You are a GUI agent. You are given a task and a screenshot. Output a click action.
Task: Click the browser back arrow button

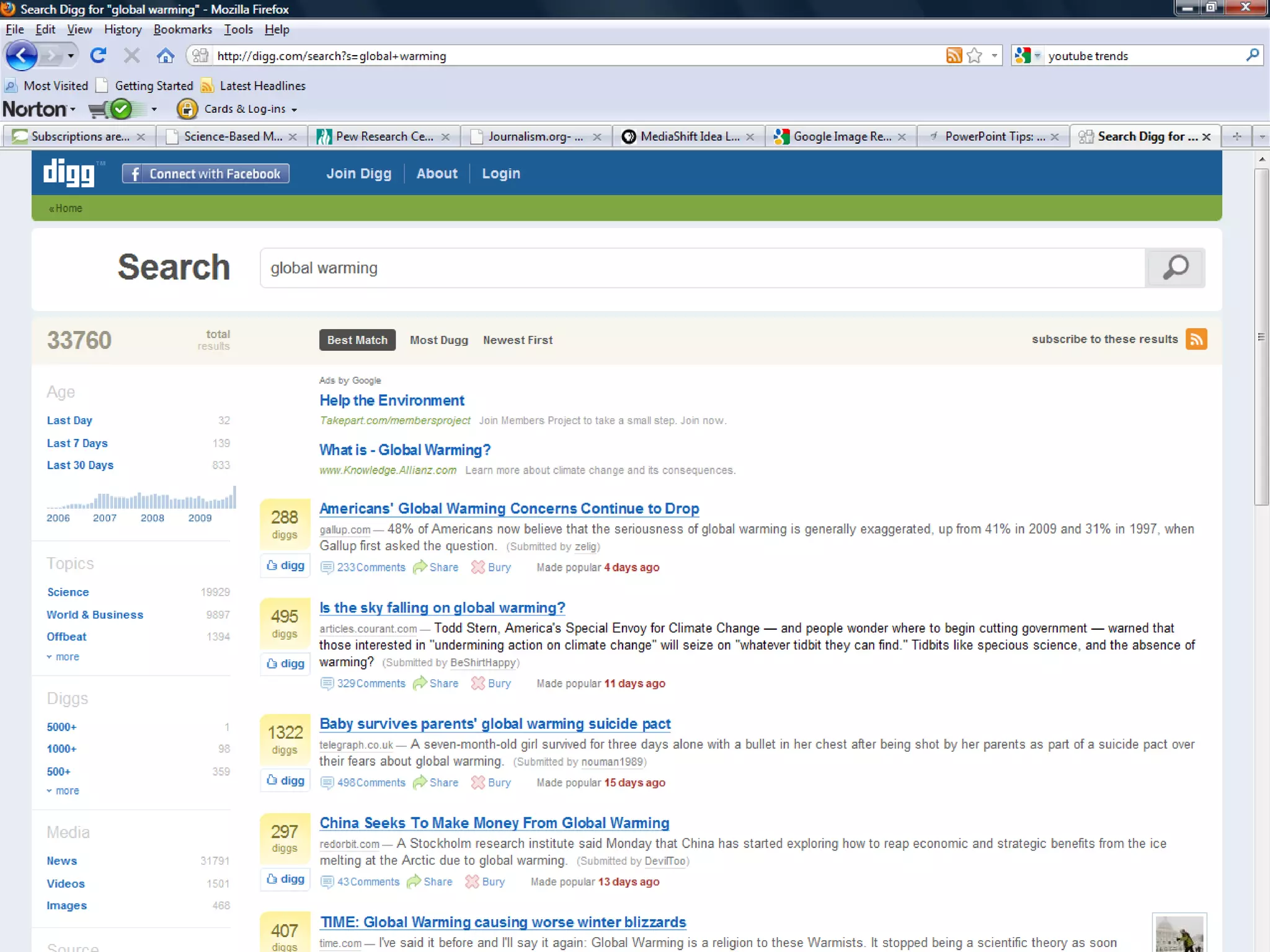tap(22, 56)
